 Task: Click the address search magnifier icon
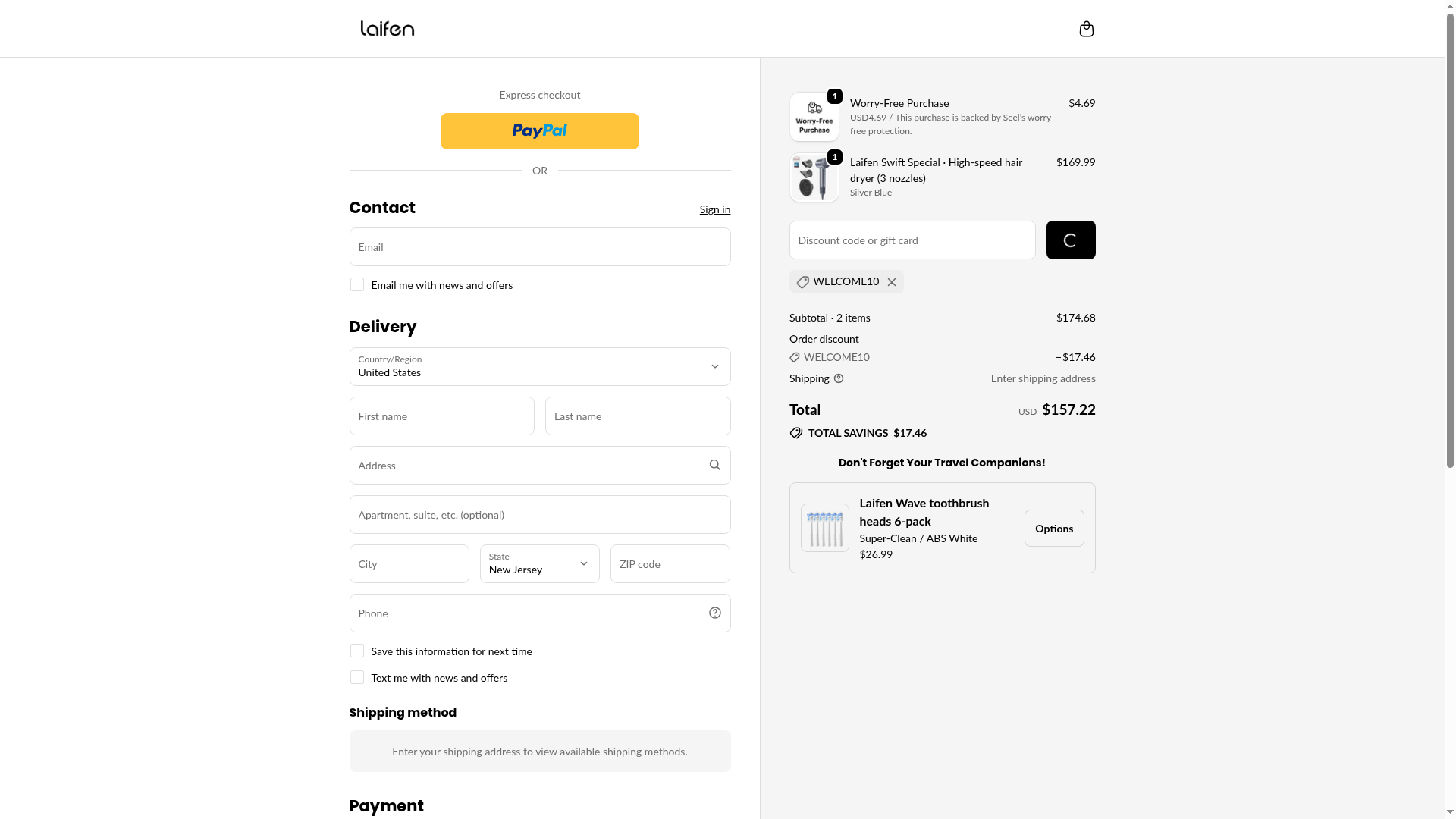714,465
